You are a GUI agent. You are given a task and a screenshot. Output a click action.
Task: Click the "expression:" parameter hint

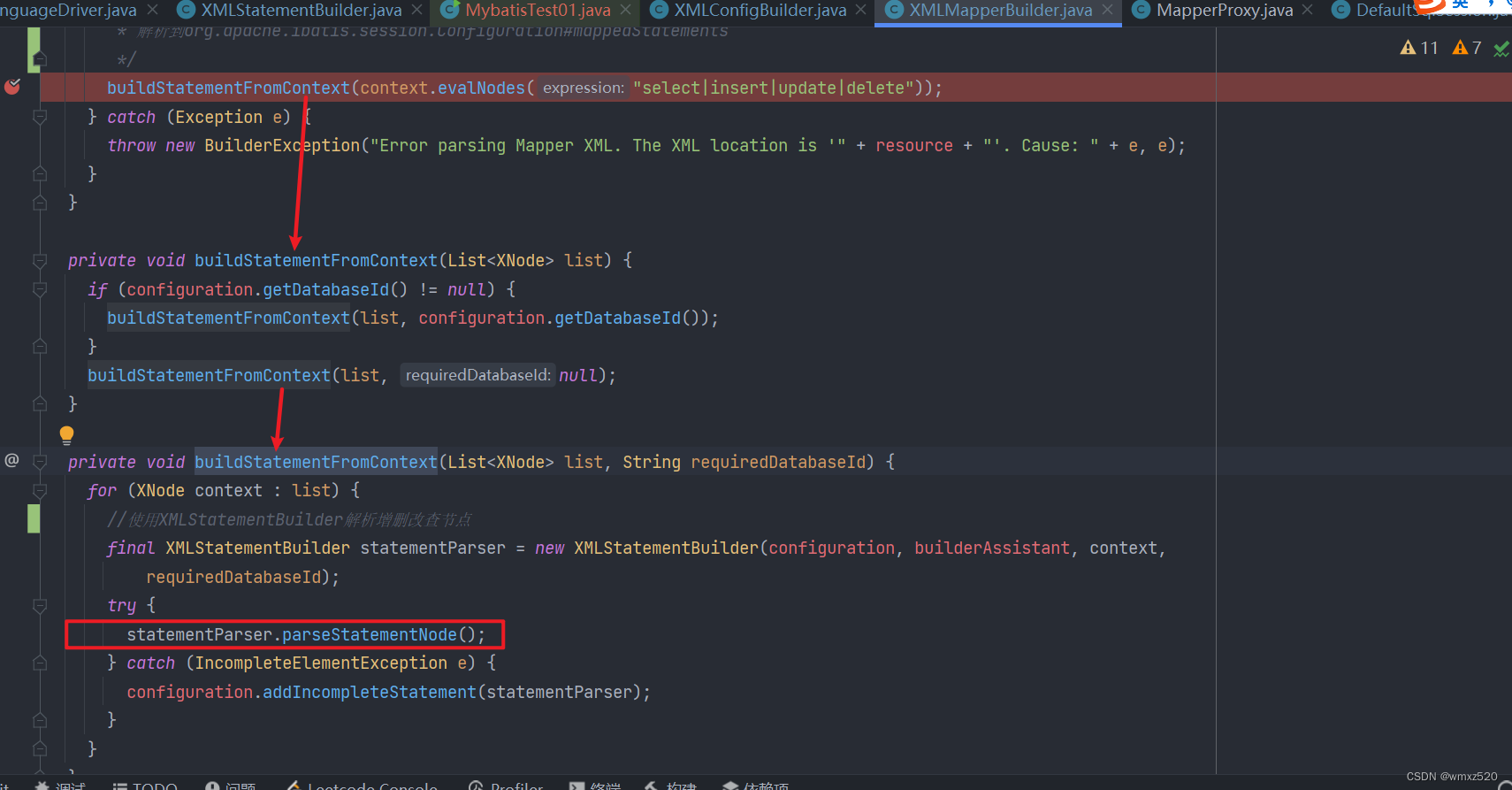click(x=583, y=88)
